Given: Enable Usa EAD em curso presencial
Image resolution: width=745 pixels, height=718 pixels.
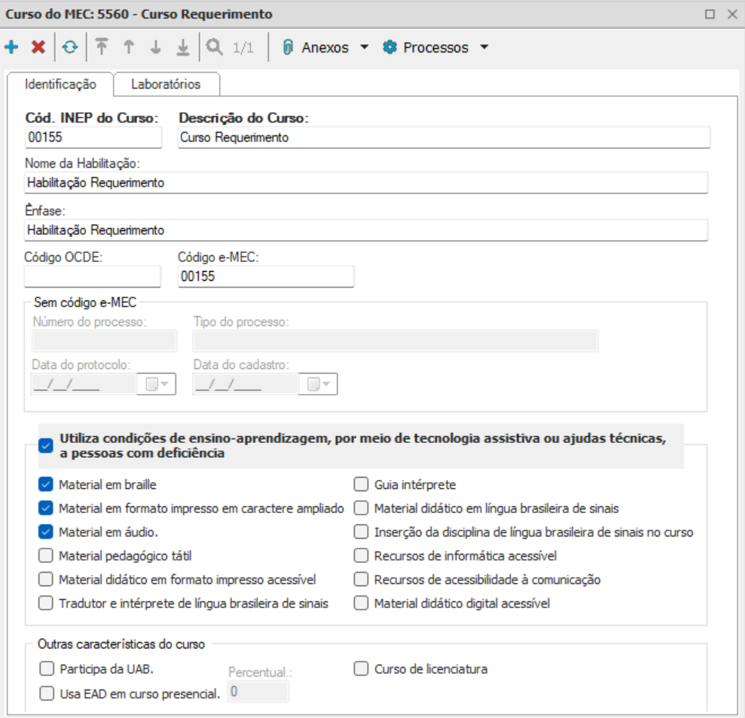Looking at the screenshot, I should [x=47, y=693].
